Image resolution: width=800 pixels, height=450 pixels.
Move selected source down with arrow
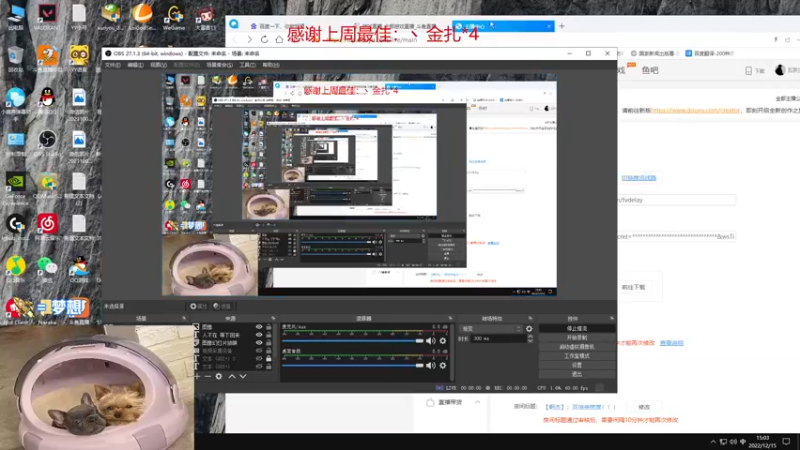[243, 376]
